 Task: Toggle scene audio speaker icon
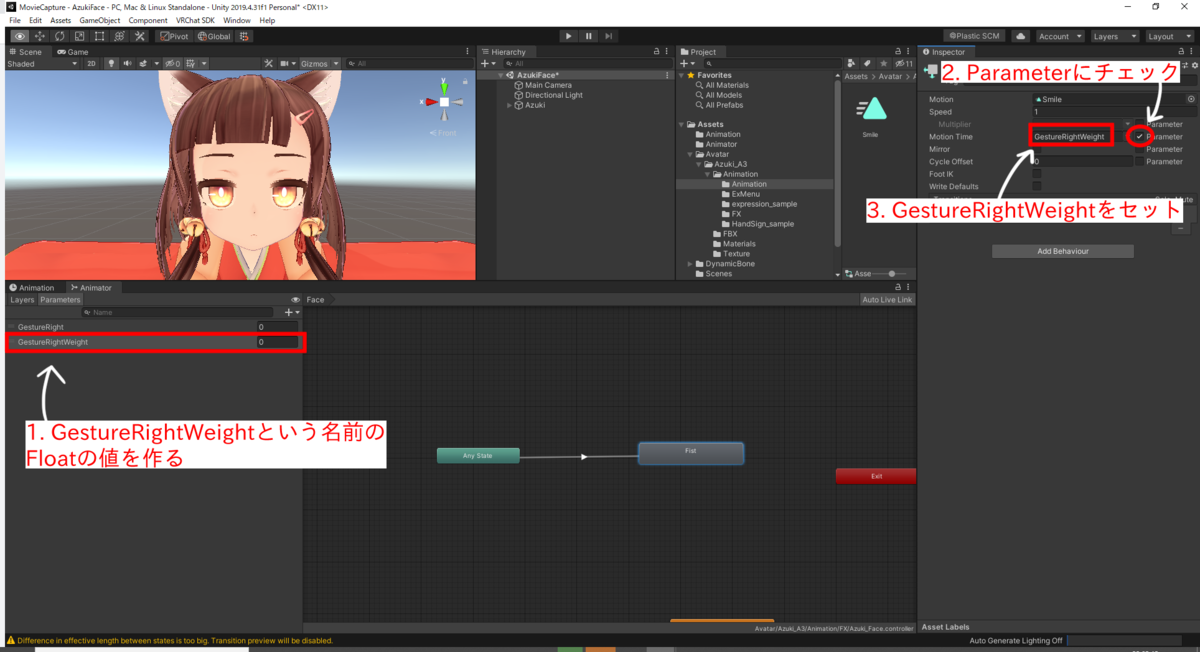pos(128,63)
